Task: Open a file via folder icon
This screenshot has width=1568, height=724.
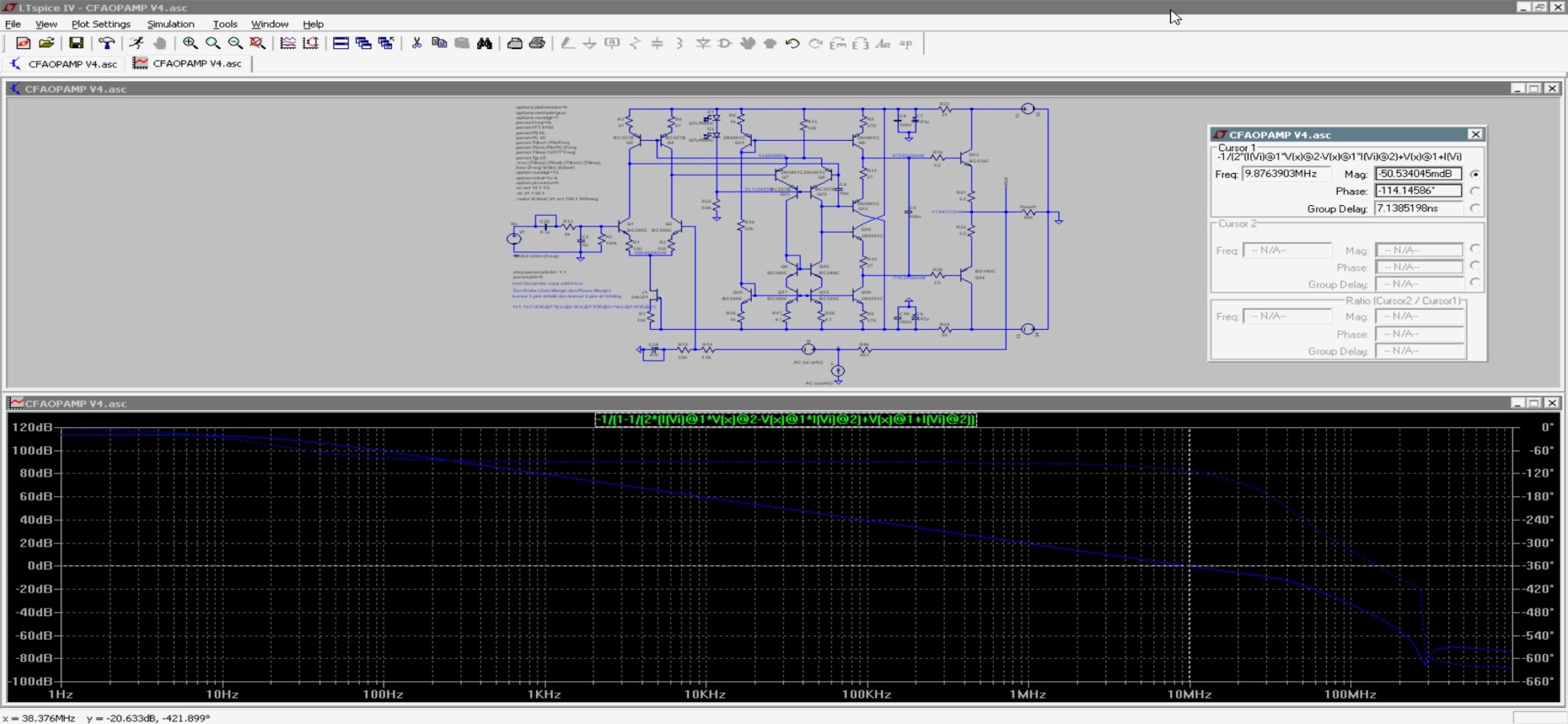Action: (x=47, y=44)
